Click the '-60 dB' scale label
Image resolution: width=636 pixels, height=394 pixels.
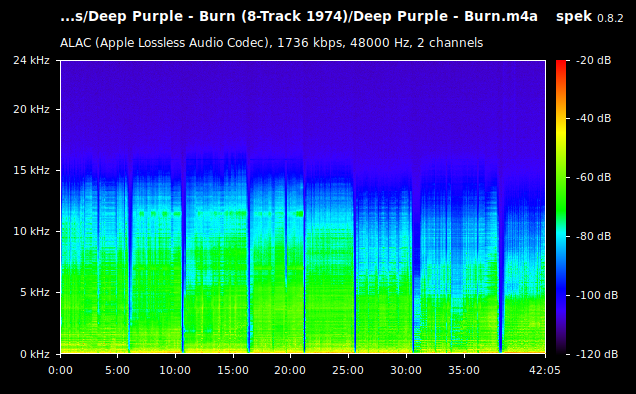[593, 177]
